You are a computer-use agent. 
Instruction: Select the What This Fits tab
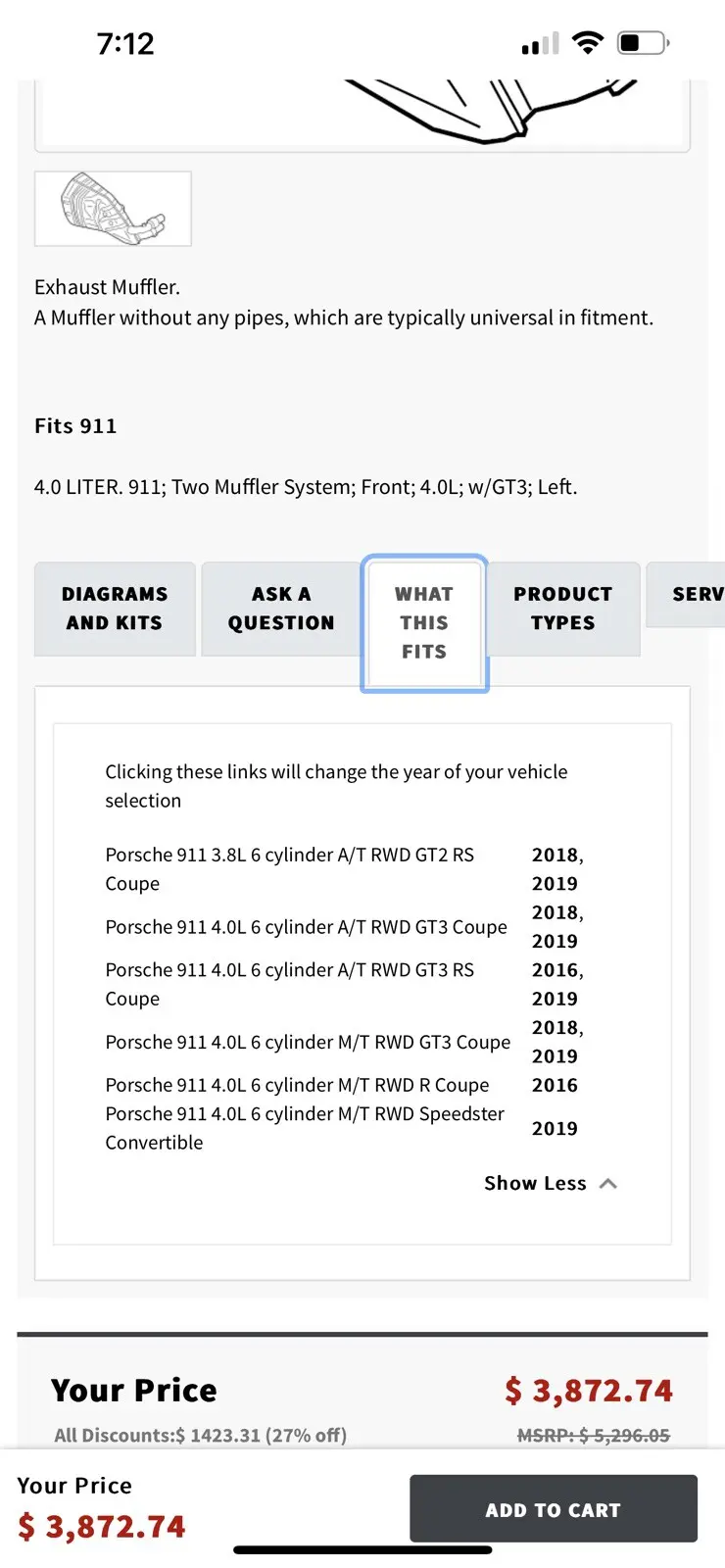(x=424, y=623)
